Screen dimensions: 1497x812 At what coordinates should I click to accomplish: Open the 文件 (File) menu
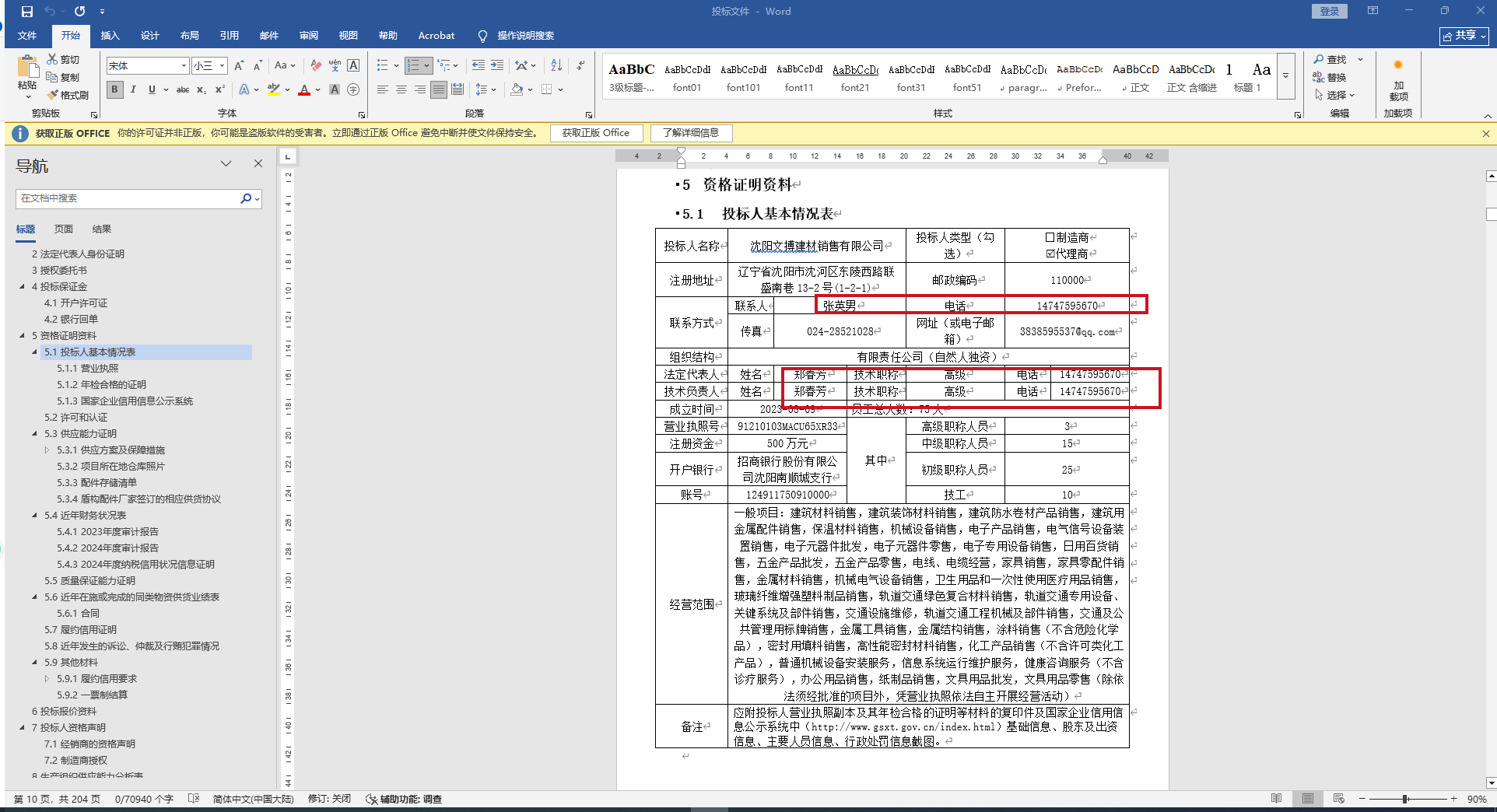click(x=27, y=36)
